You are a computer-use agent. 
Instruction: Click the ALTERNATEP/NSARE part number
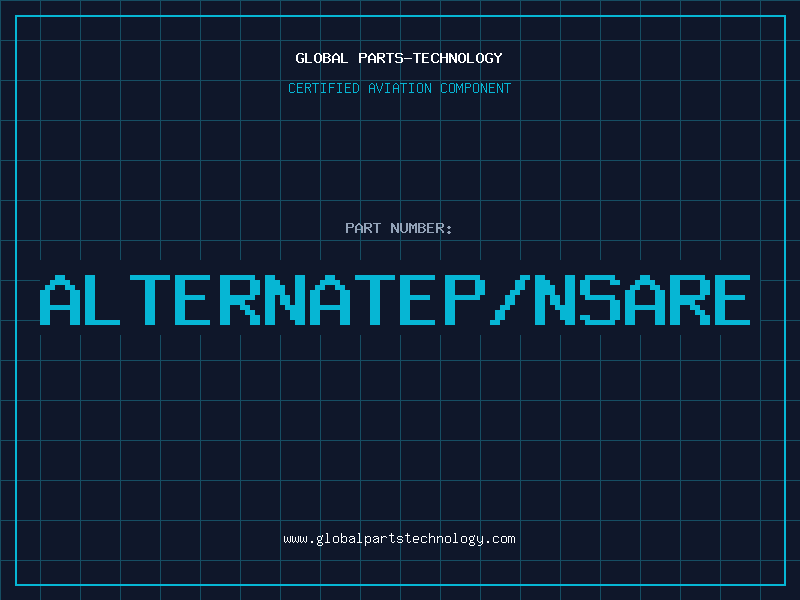[x=395, y=300]
